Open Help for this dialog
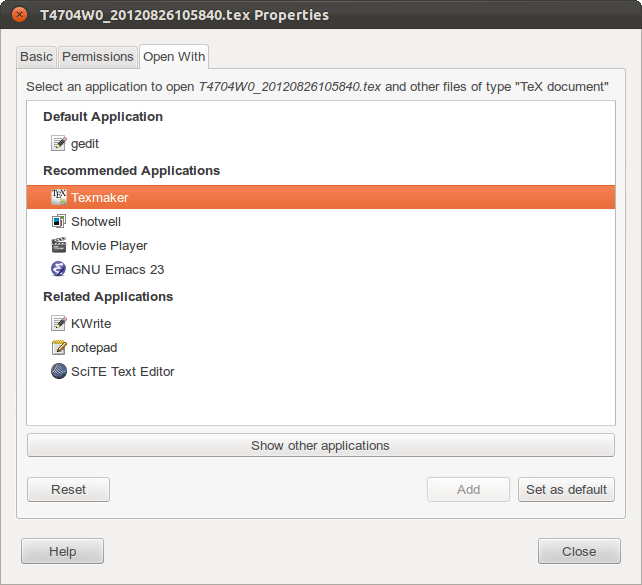642x585 pixels. click(x=62, y=551)
